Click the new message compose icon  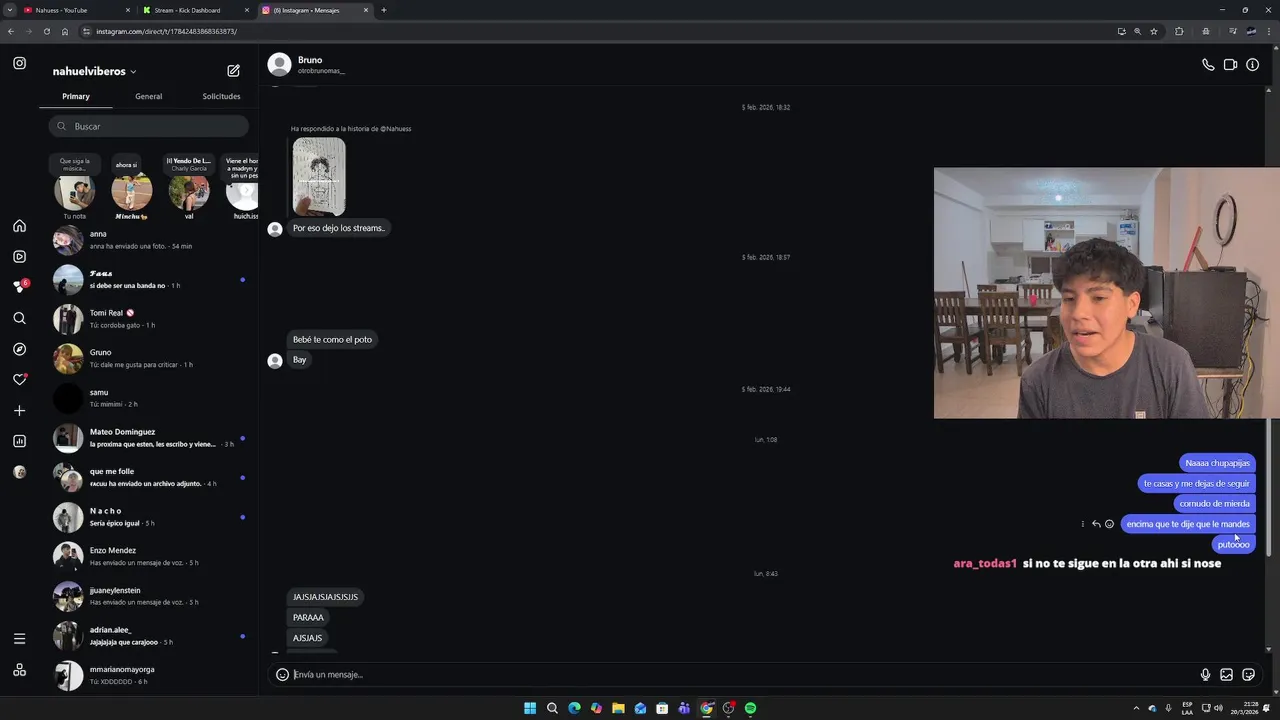[x=233, y=71]
